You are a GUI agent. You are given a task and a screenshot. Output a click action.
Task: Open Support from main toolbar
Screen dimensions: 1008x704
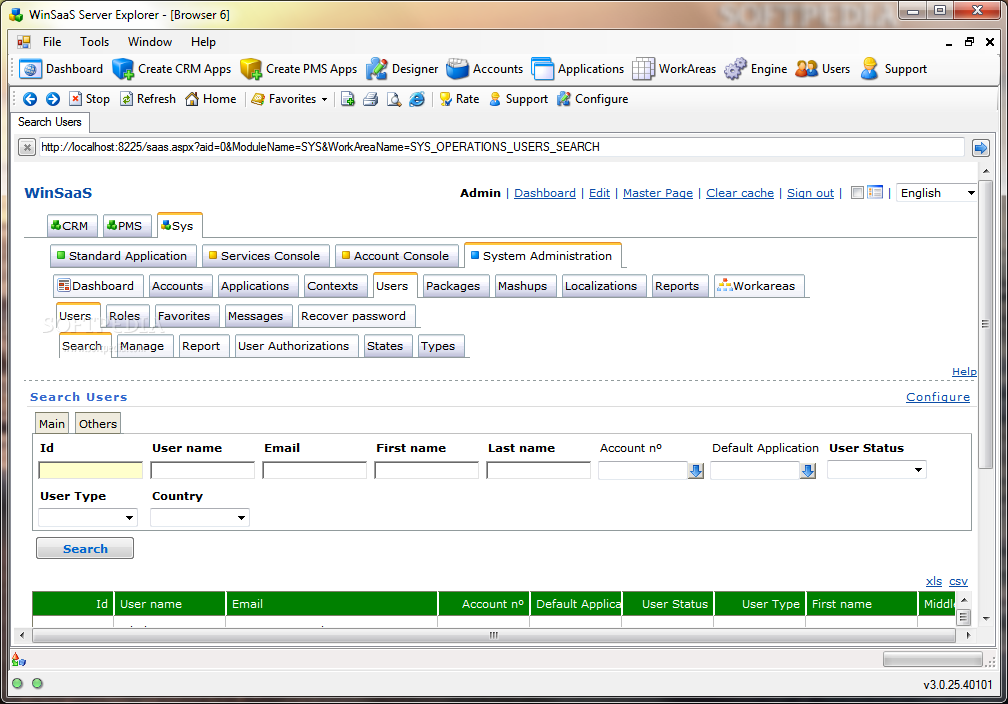(894, 69)
